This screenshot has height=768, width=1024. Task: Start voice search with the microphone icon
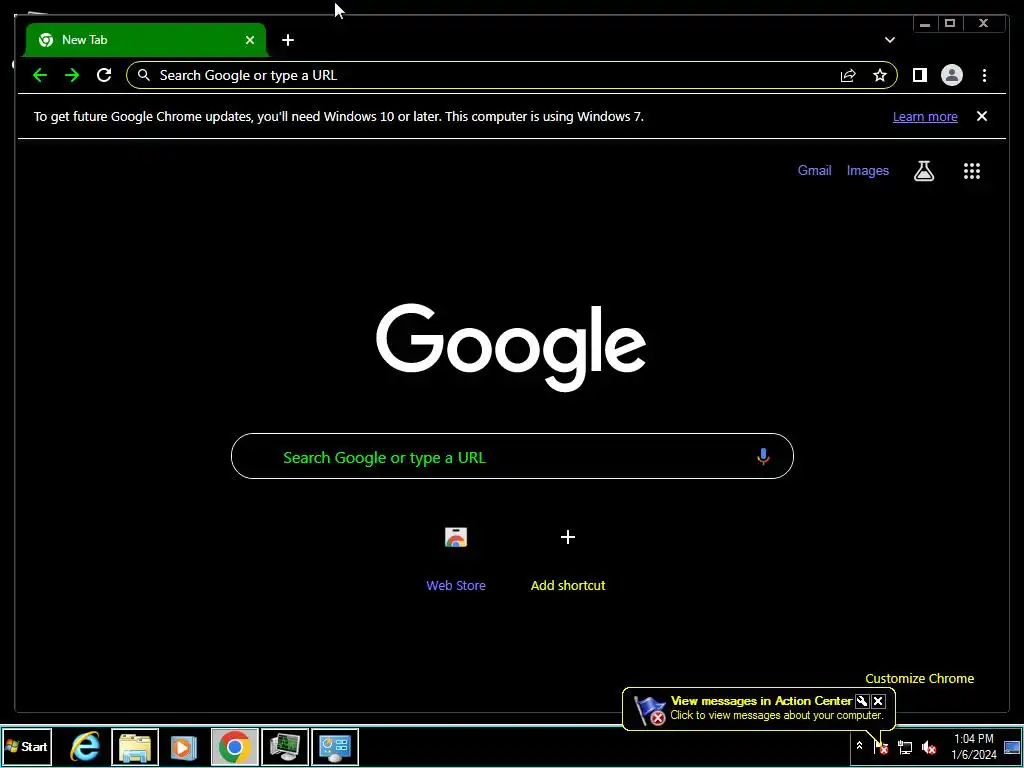763,456
